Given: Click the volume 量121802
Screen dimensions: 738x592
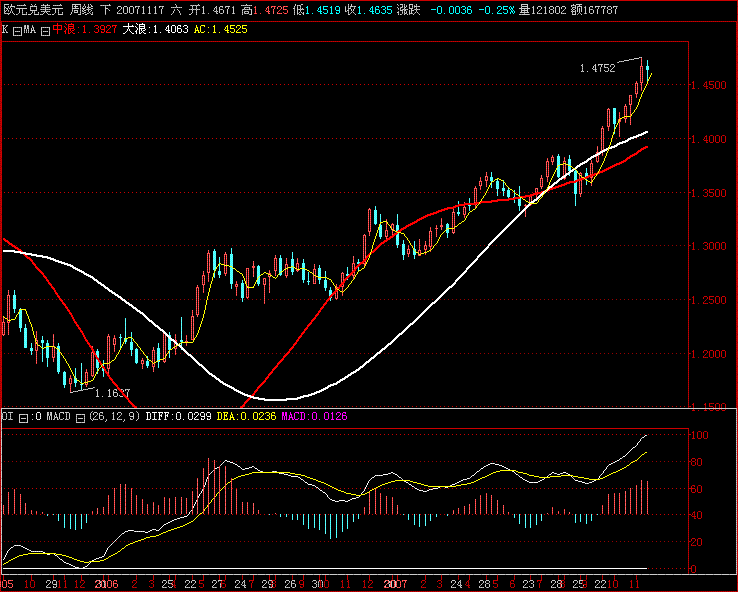Looking at the screenshot, I should [543, 10].
